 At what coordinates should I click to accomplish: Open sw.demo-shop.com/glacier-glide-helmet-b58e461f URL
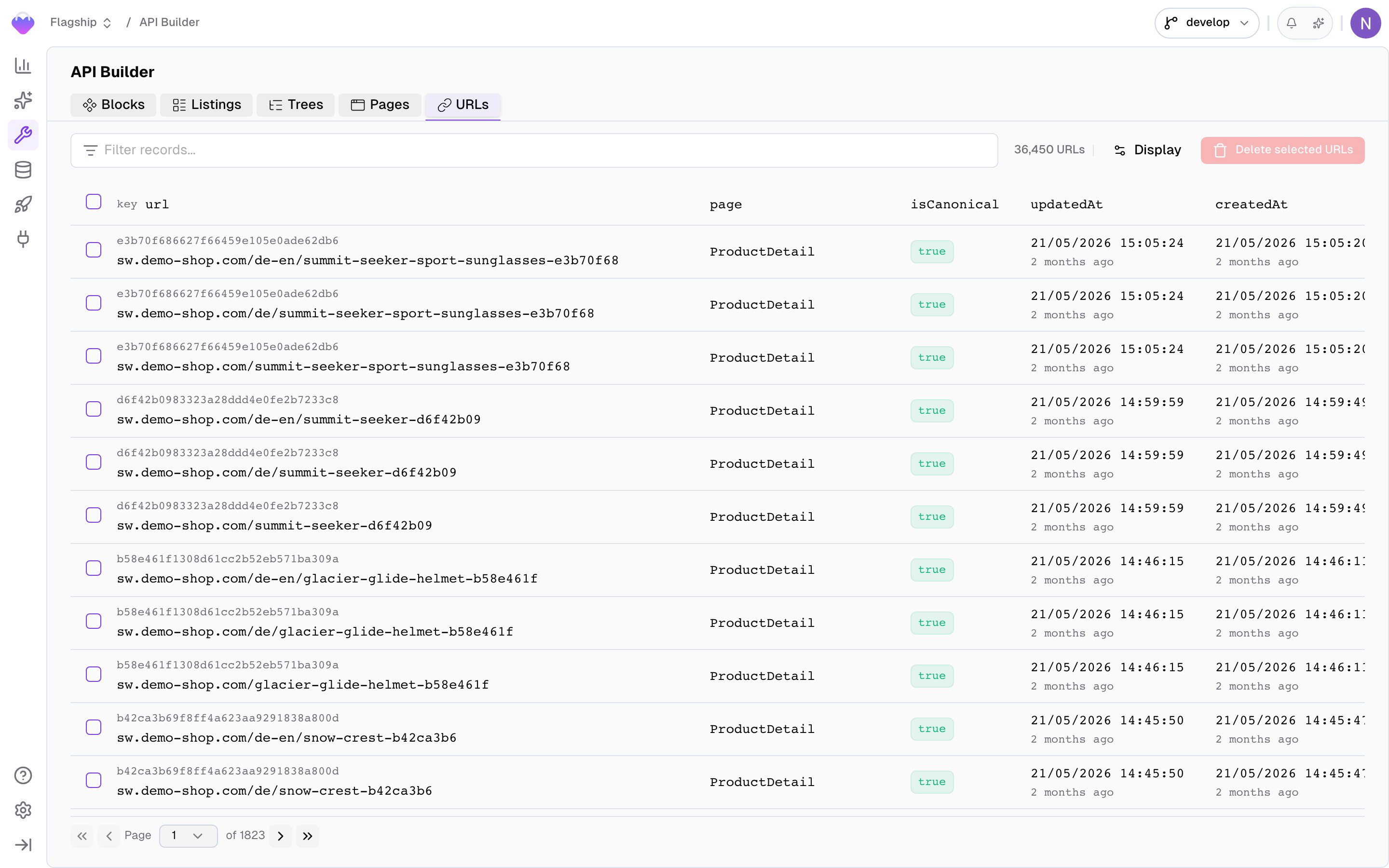302,685
